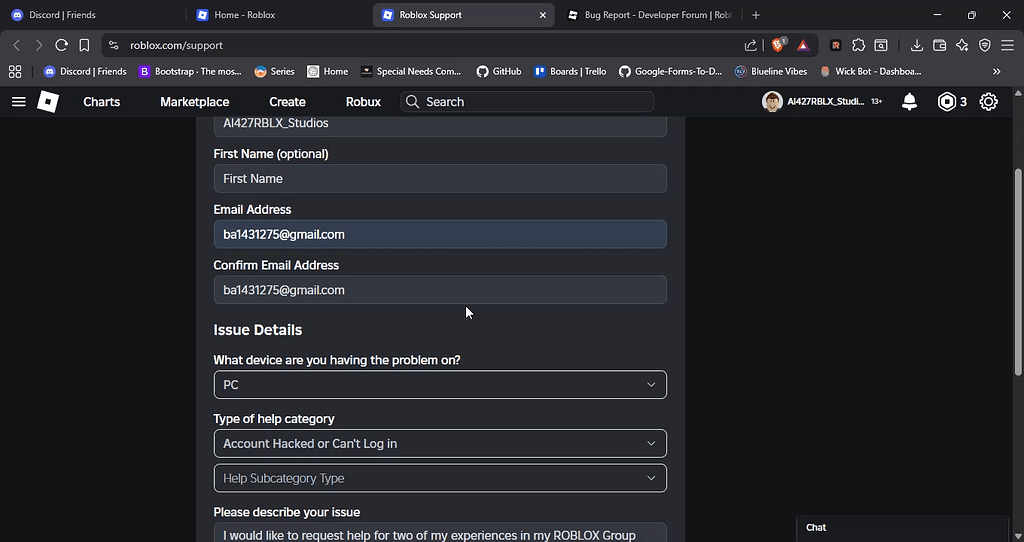Open the Bootstrap bookmark

click(x=191, y=71)
